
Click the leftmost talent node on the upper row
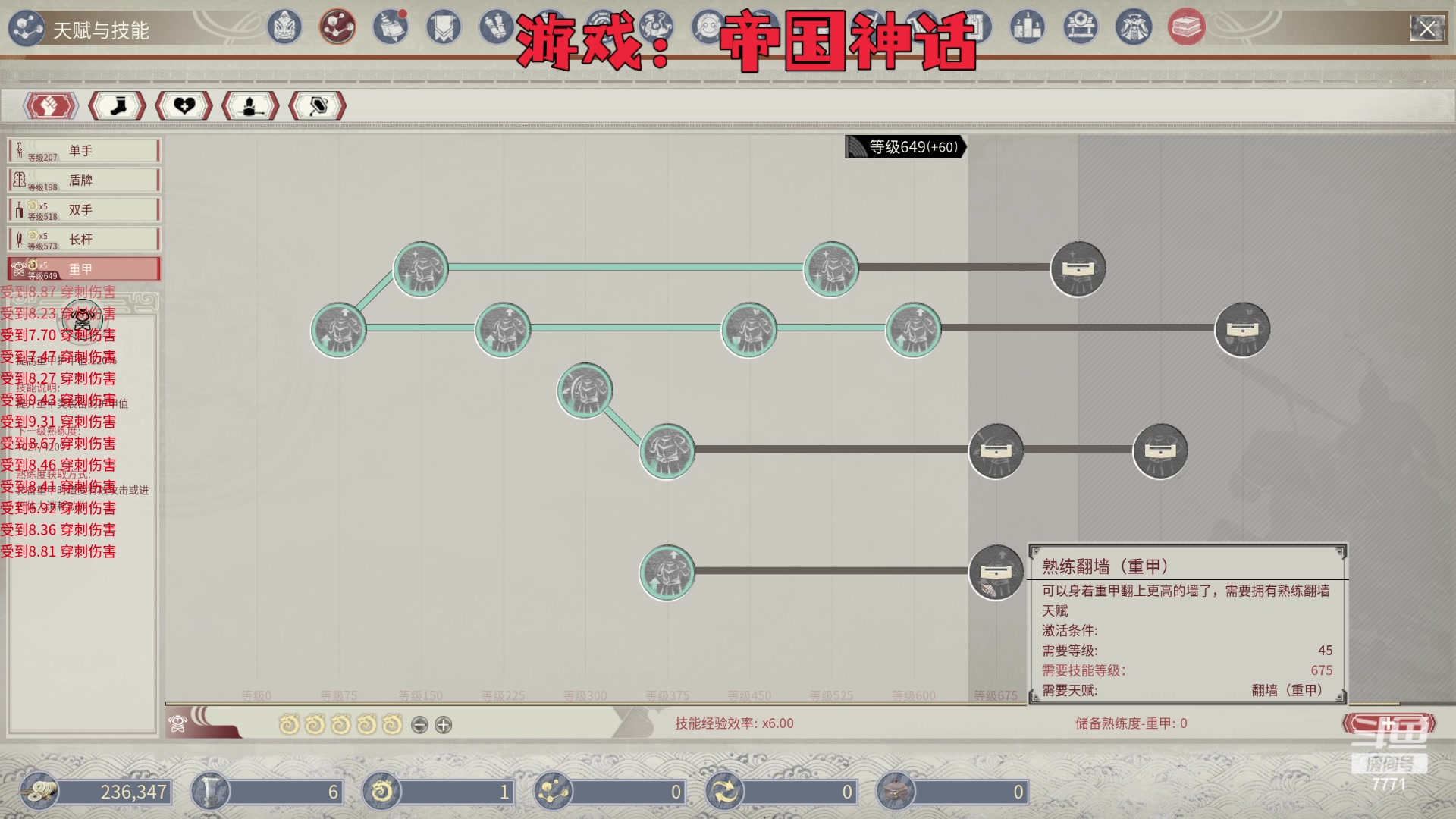(x=338, y=330)
